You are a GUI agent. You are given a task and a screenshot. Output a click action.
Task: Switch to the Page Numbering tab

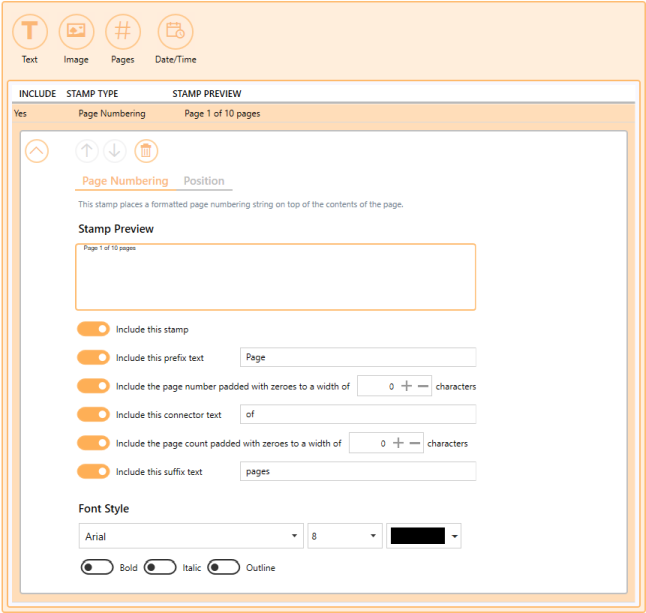click(x=125, y=181)
